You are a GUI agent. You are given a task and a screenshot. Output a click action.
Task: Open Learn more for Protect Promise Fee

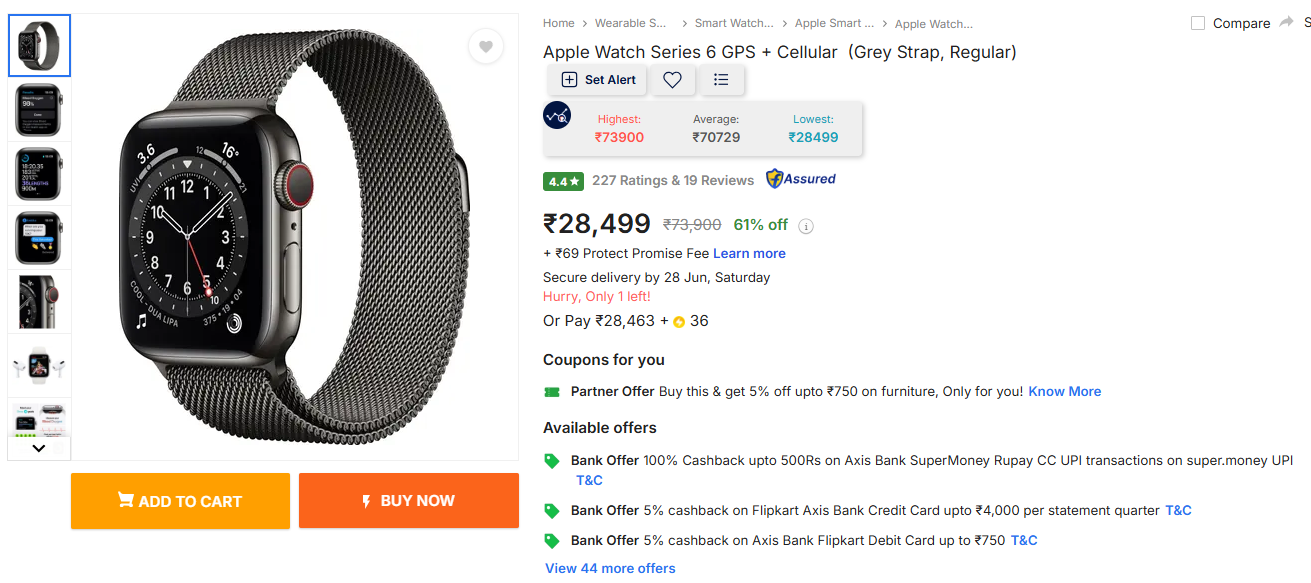(x=749, y=253)
